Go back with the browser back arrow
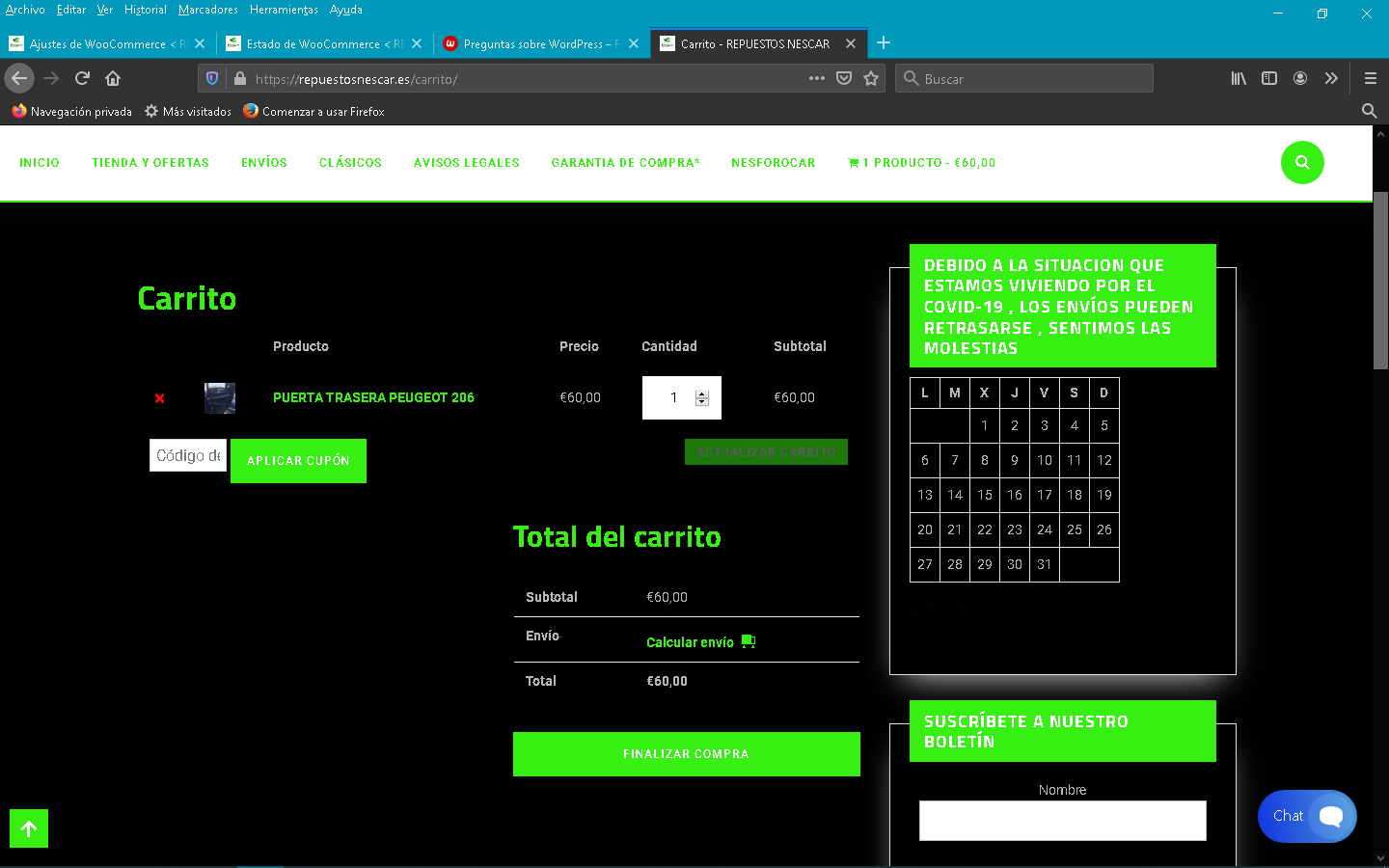 click(x=19, y=78)
